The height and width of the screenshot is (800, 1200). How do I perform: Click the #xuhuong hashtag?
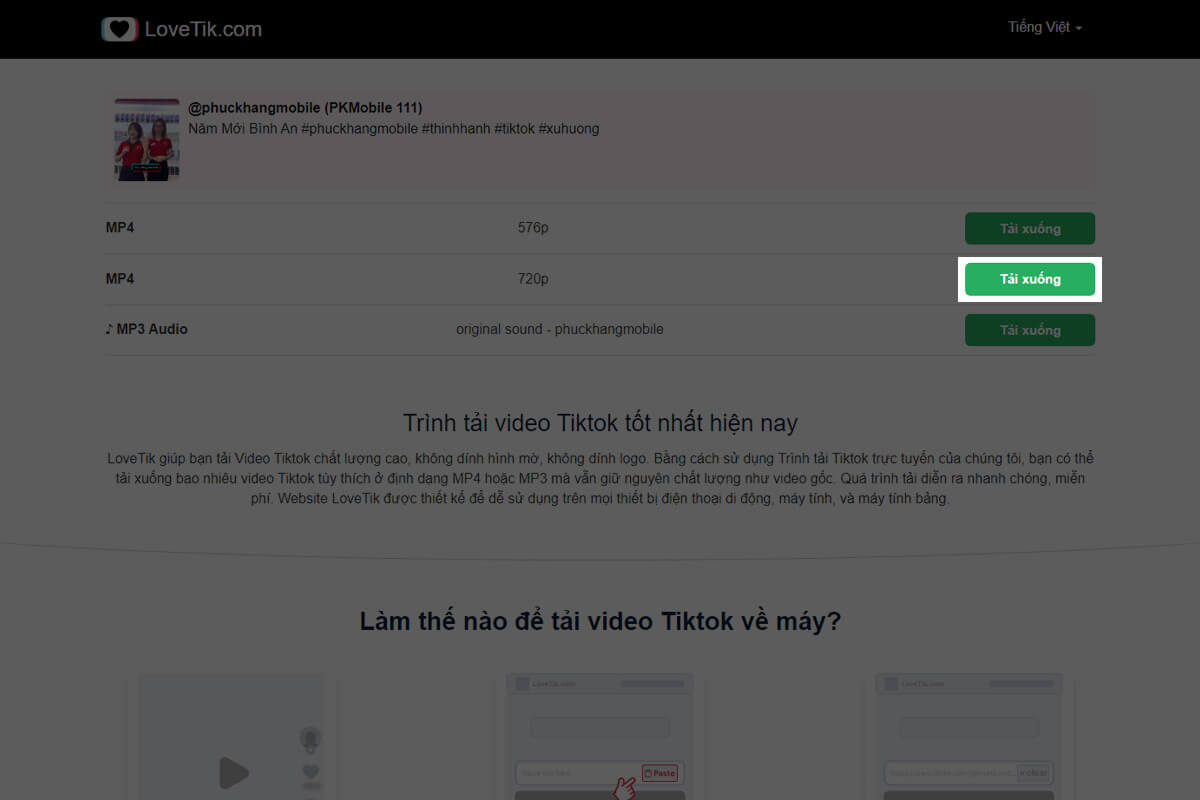pos(572,128)
